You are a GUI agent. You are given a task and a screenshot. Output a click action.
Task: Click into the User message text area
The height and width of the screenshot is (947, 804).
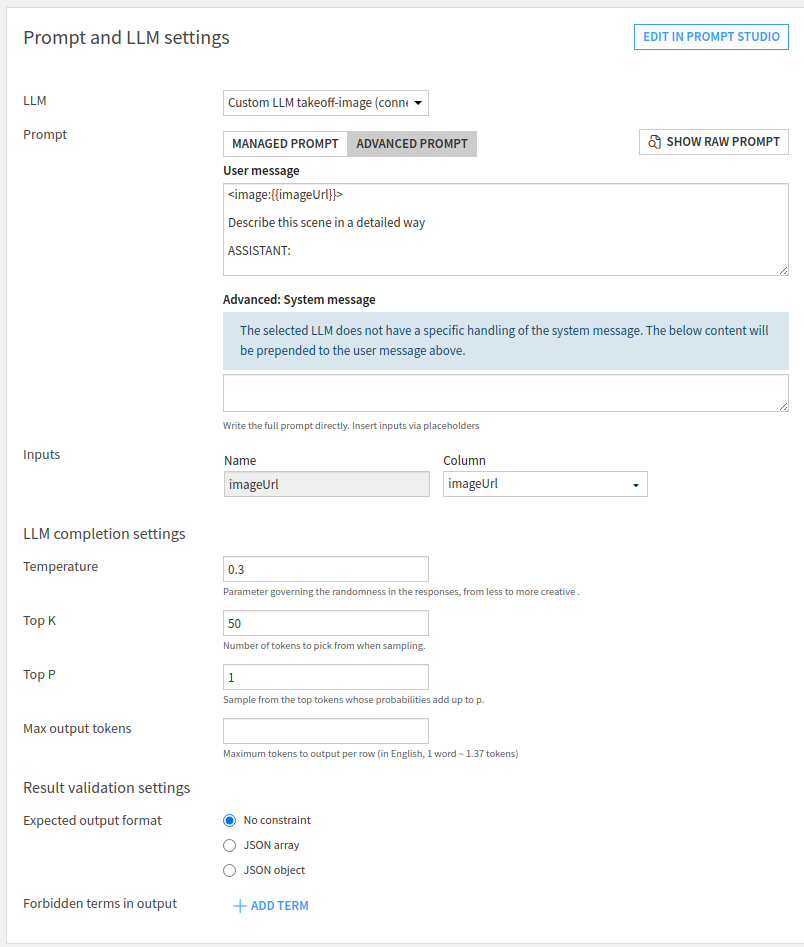[x=505, y=229]
